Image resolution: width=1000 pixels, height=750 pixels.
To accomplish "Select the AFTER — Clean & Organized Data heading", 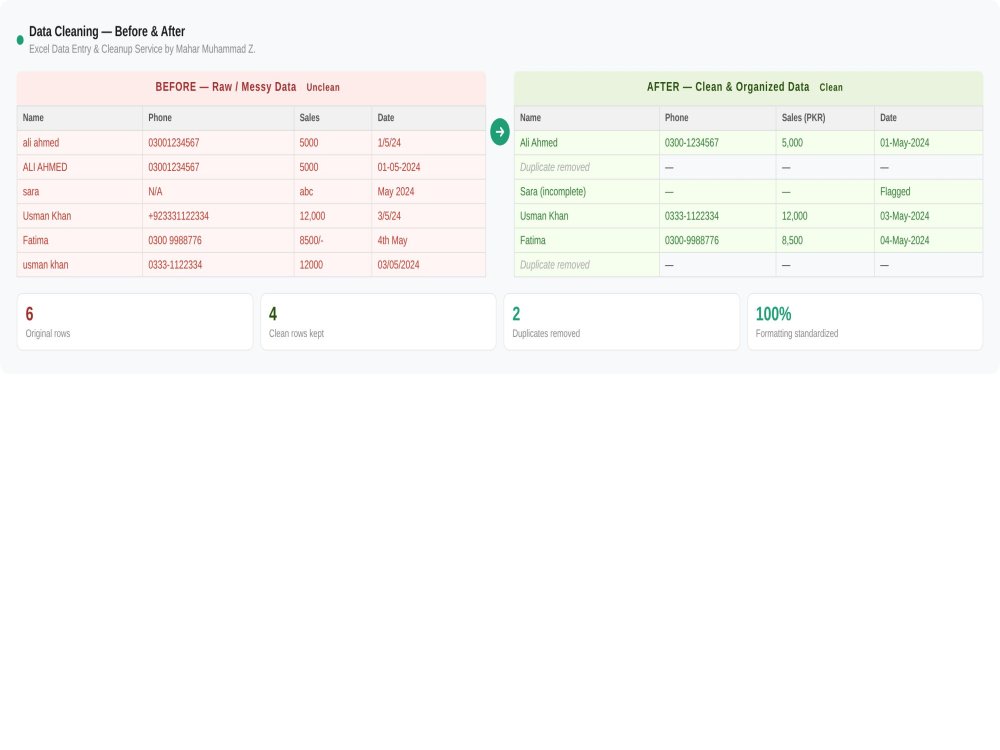I will [728, 87].
